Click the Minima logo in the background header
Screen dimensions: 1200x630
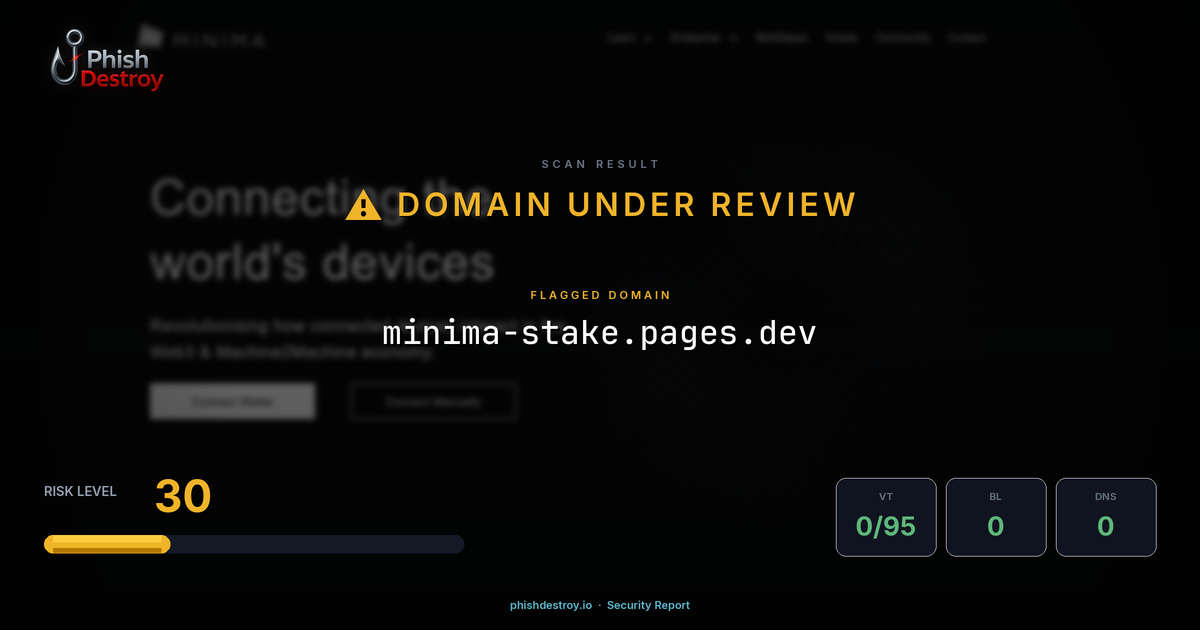coord(200,38)
